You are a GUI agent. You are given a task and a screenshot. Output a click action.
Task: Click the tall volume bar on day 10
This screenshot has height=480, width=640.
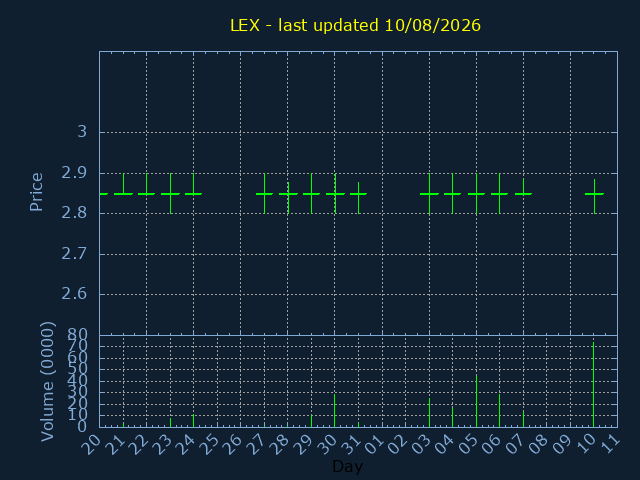tap(593, 384)
